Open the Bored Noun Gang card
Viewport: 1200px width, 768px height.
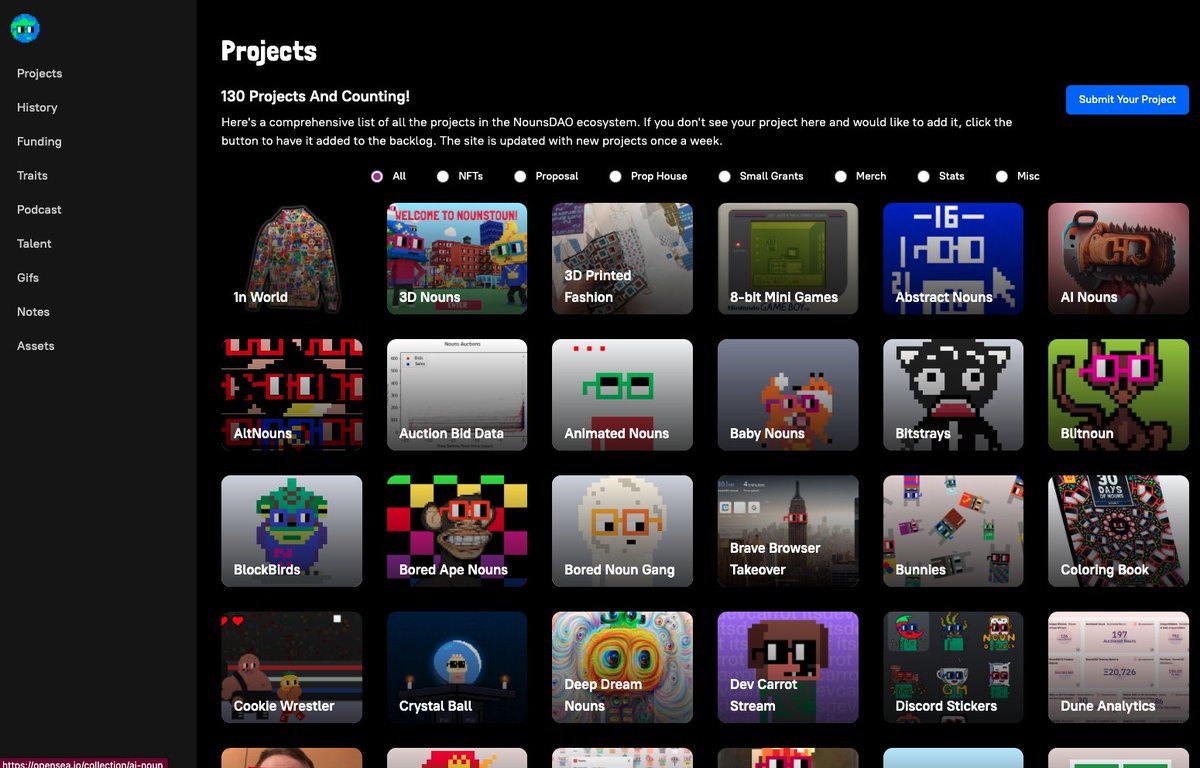[x=622, y=531]
